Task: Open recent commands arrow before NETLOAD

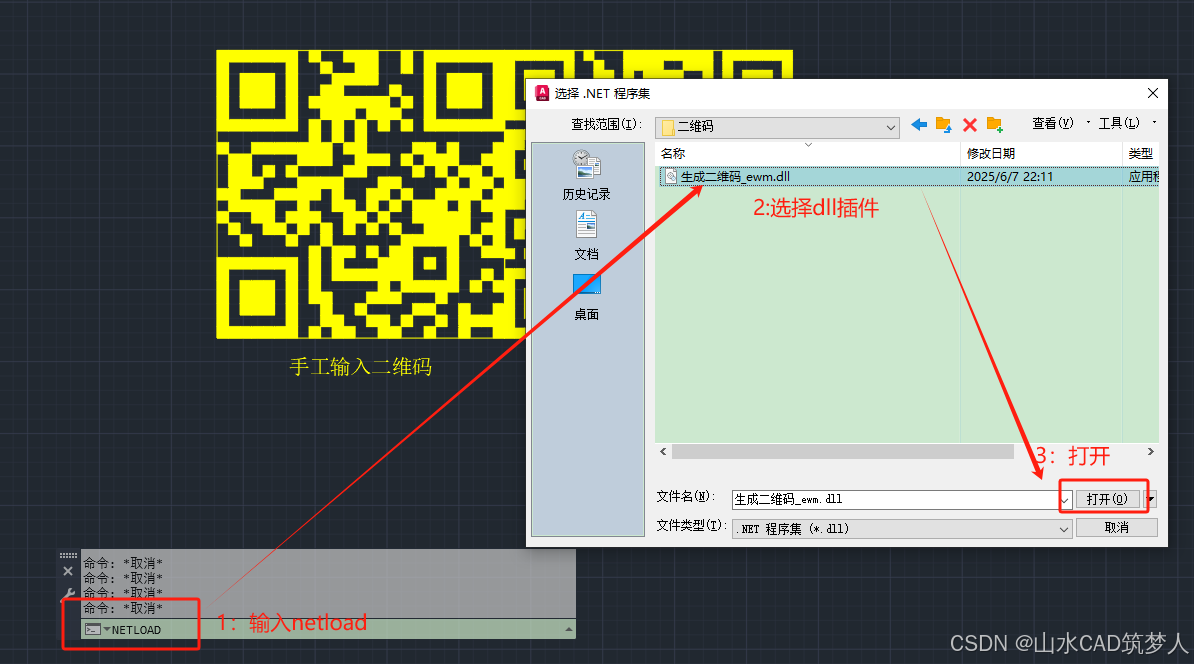Action: 107,629
